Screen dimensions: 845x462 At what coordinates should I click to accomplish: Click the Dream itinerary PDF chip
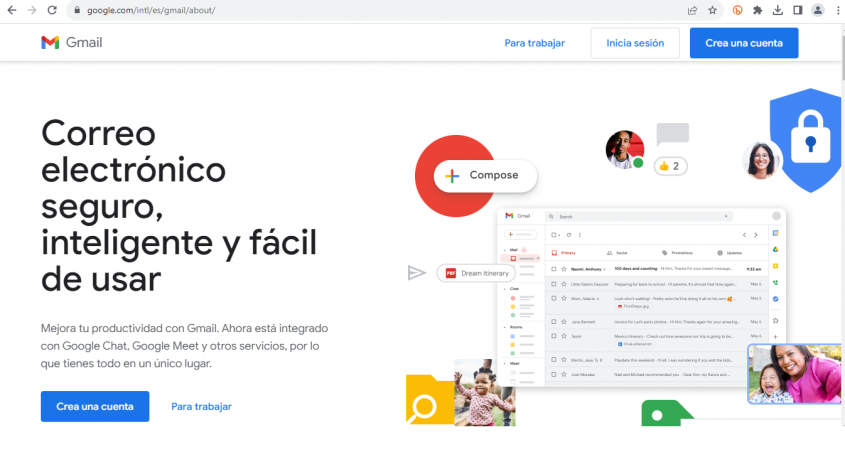[476, 273]
